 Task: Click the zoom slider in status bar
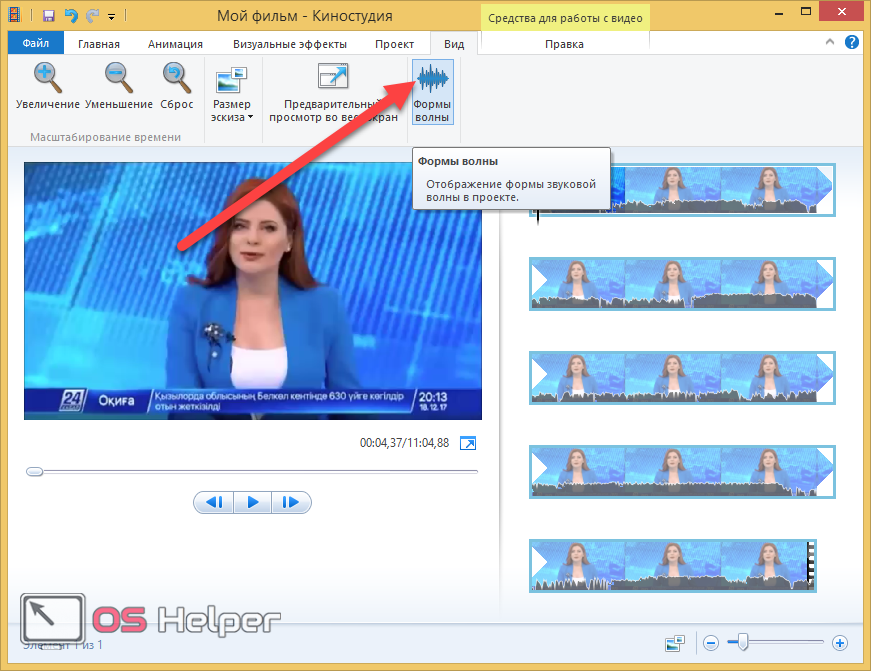(x=743, y=642)
